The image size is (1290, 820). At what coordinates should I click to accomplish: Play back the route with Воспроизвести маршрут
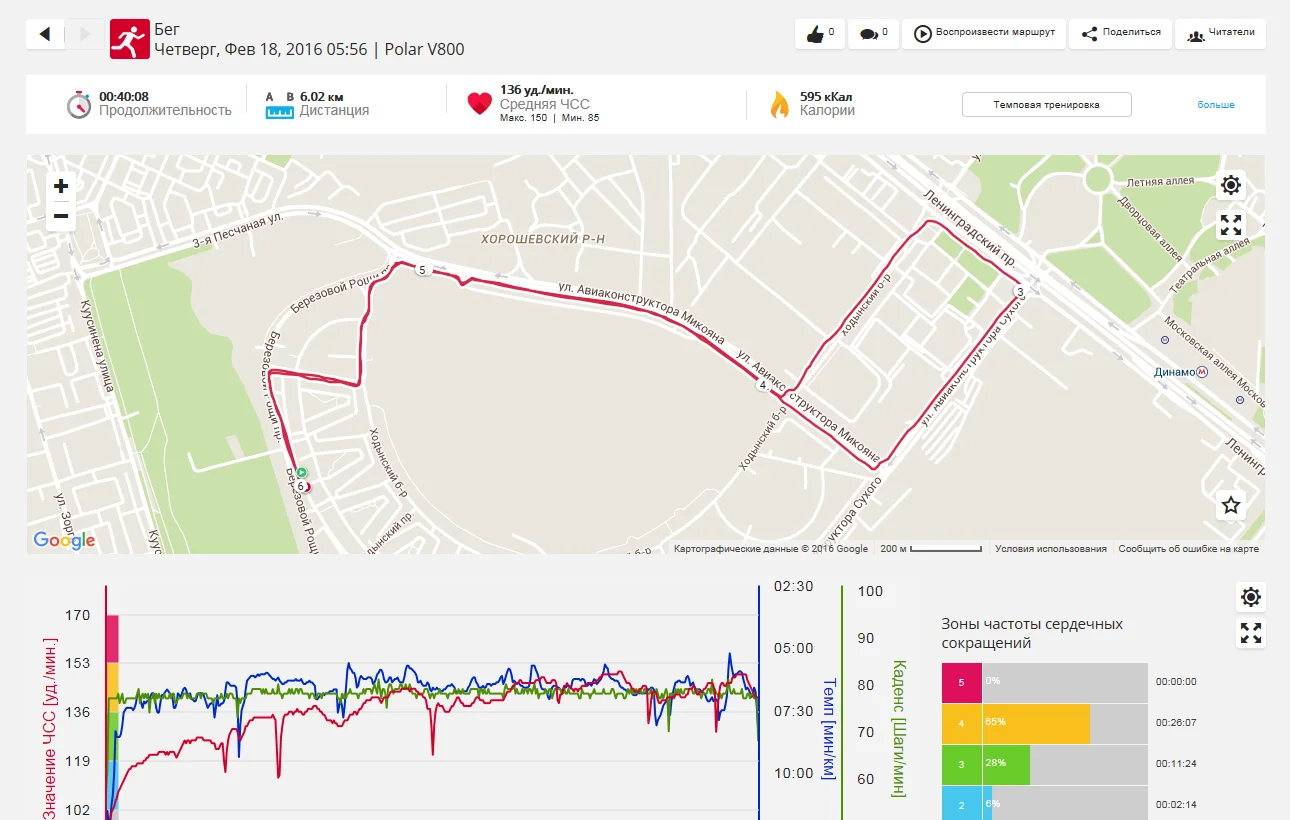coord(984,33)
